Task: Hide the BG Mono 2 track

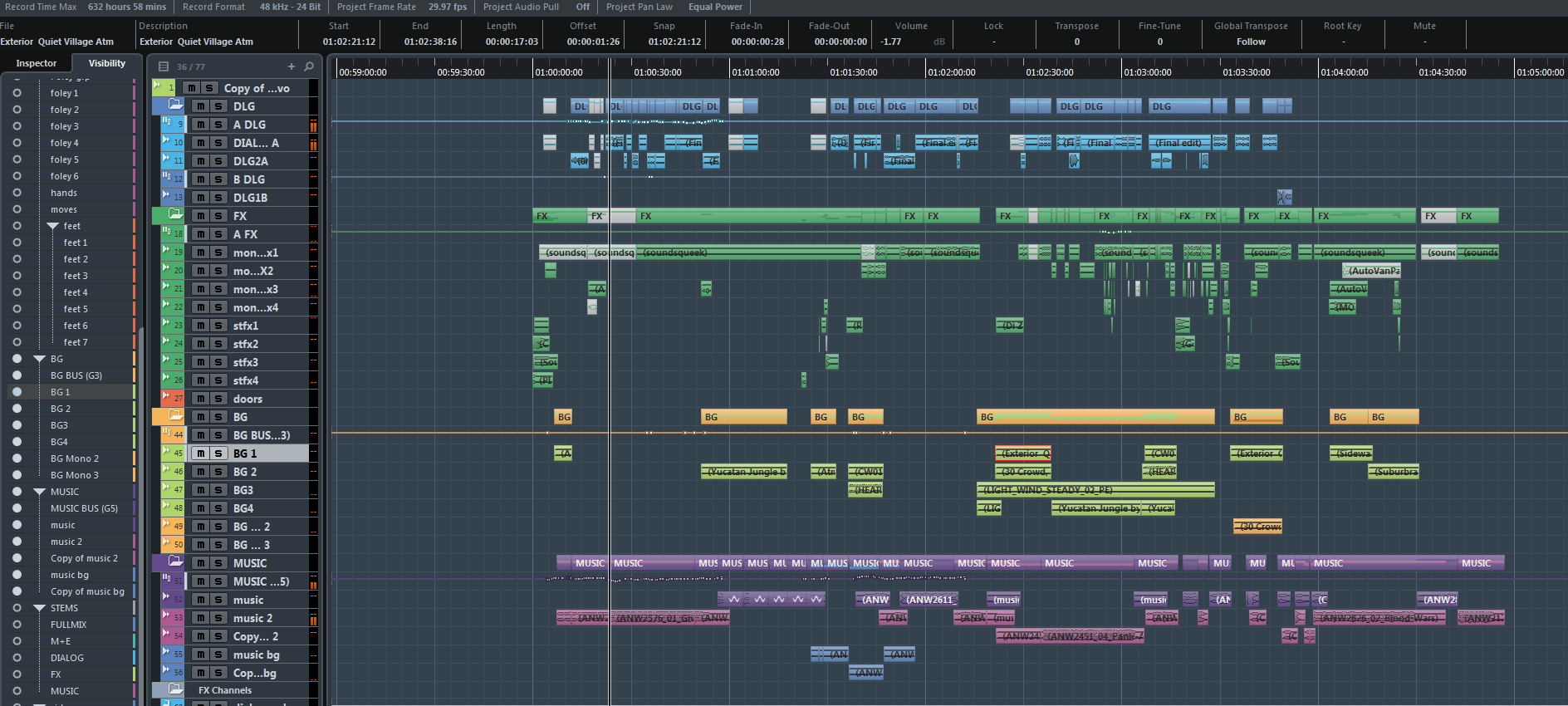Action: click(17, 458)
